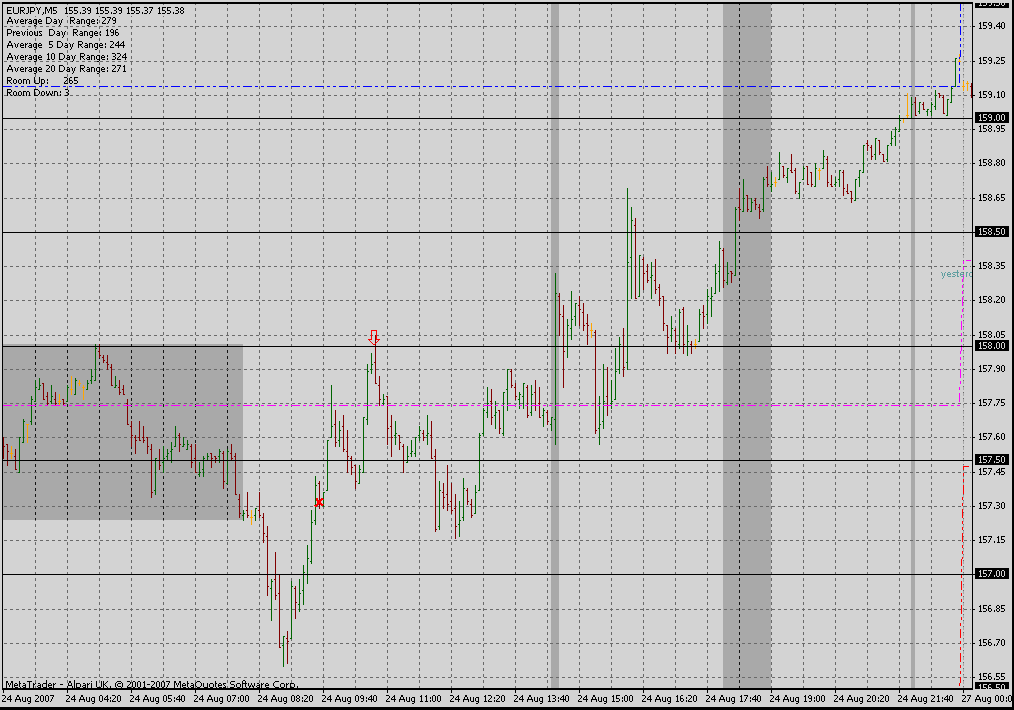Click the red X marker on the chart
The height and width of the screenshot is (710, 1014).
tap(319, 502)
